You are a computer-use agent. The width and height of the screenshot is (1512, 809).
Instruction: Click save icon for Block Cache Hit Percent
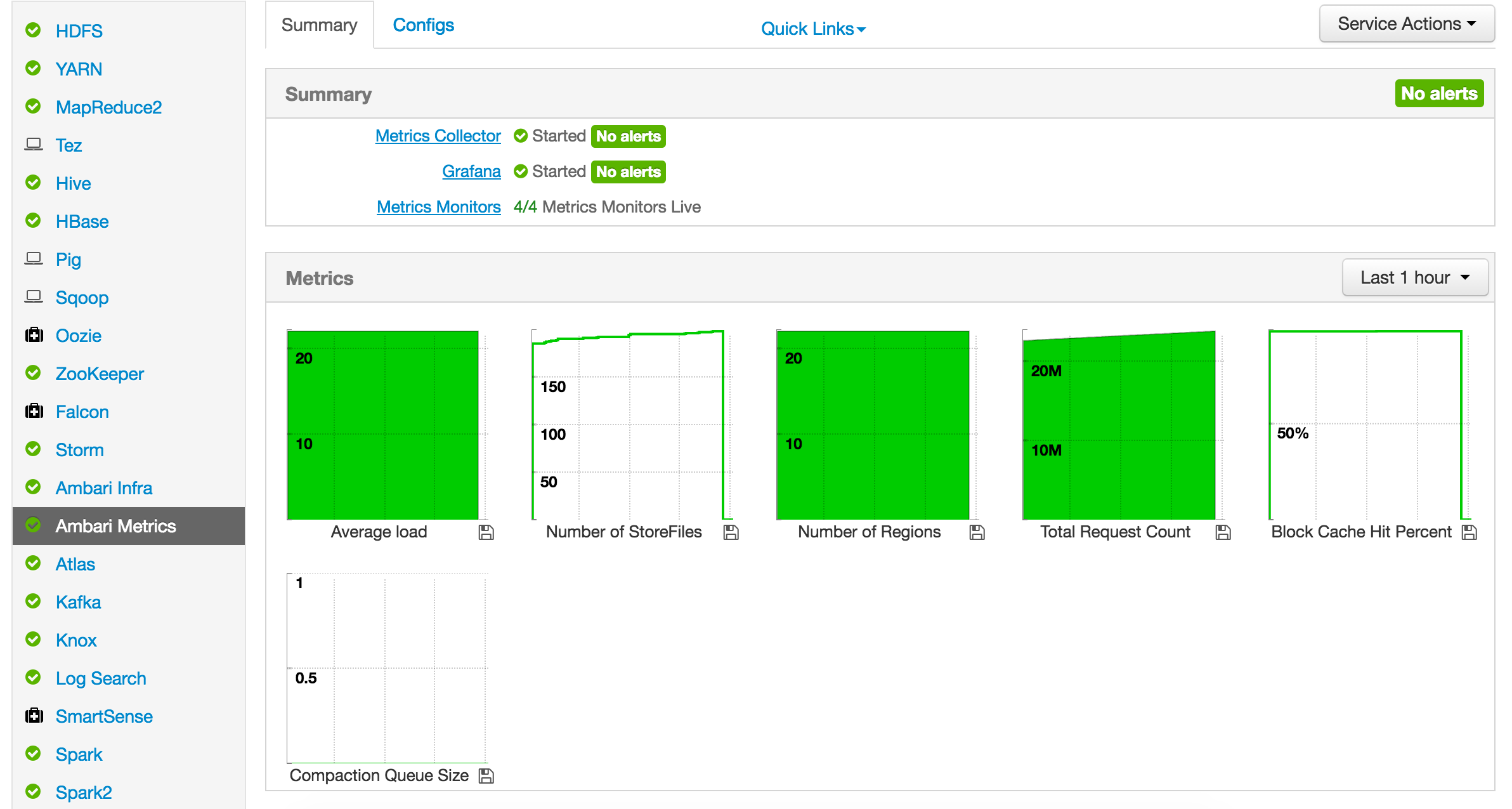coord(1469,532)
